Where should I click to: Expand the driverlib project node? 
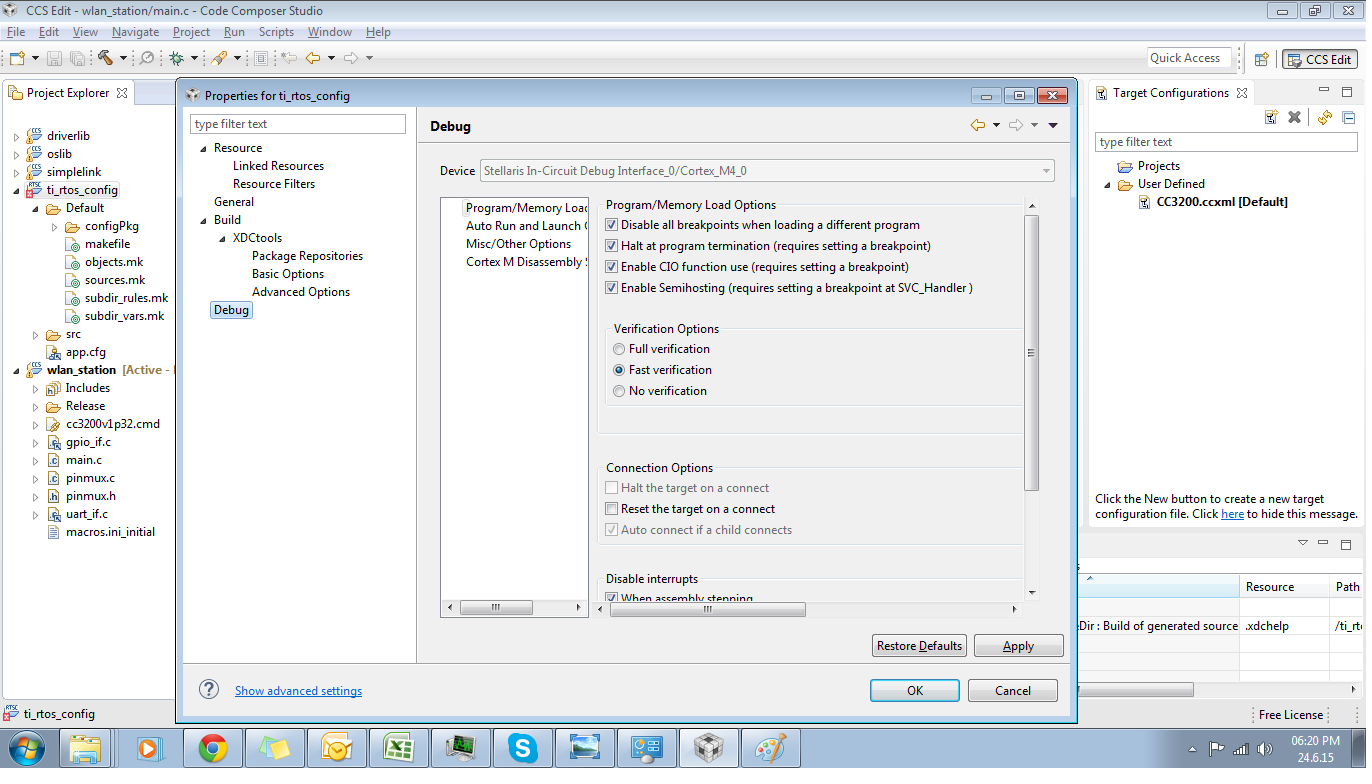coord(16,136)
